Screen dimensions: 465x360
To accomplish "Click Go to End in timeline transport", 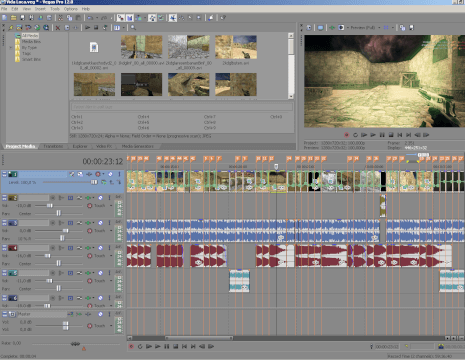I will click(x=193, y=347).
